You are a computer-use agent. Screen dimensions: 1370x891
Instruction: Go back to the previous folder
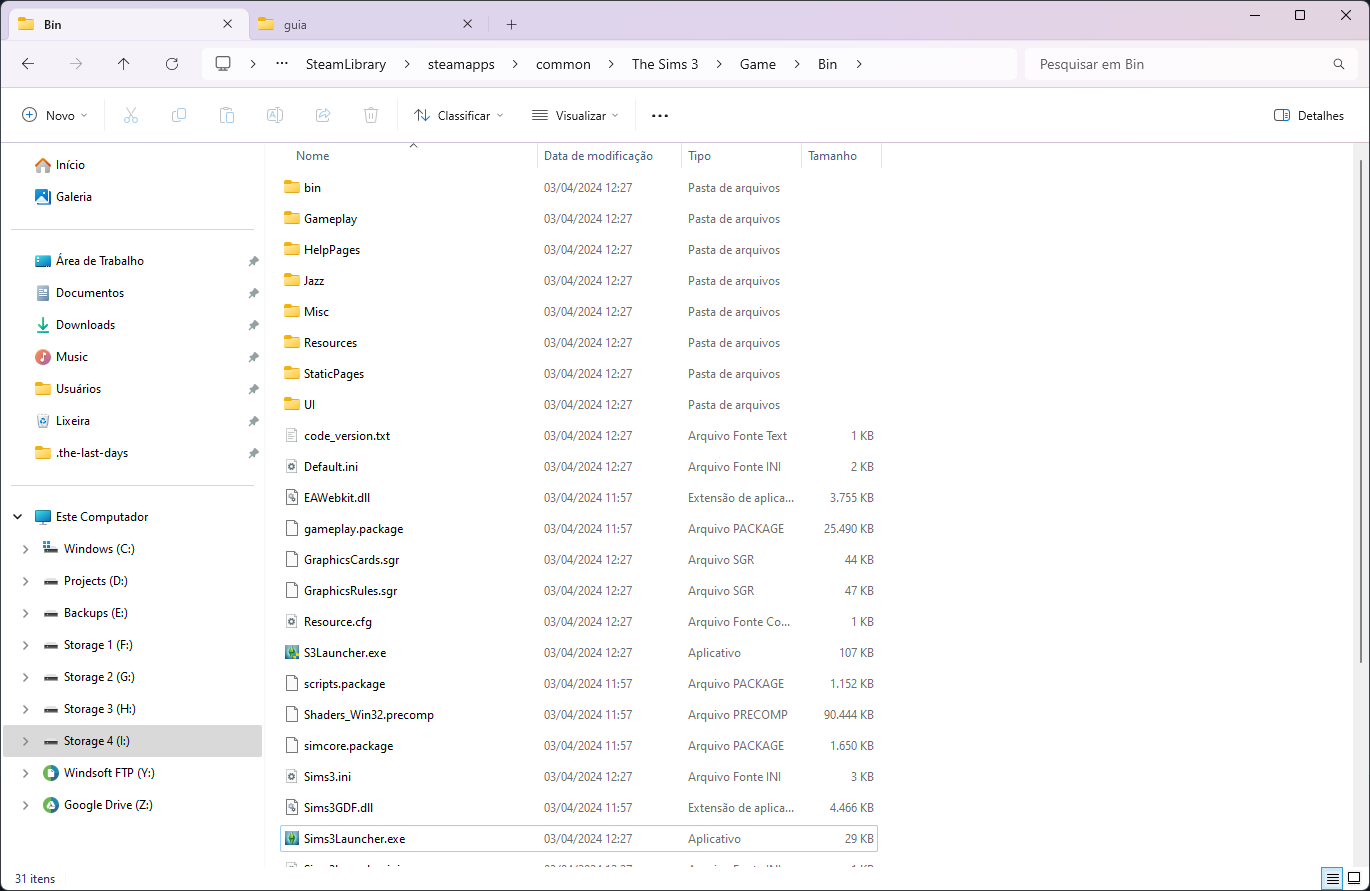28,64
